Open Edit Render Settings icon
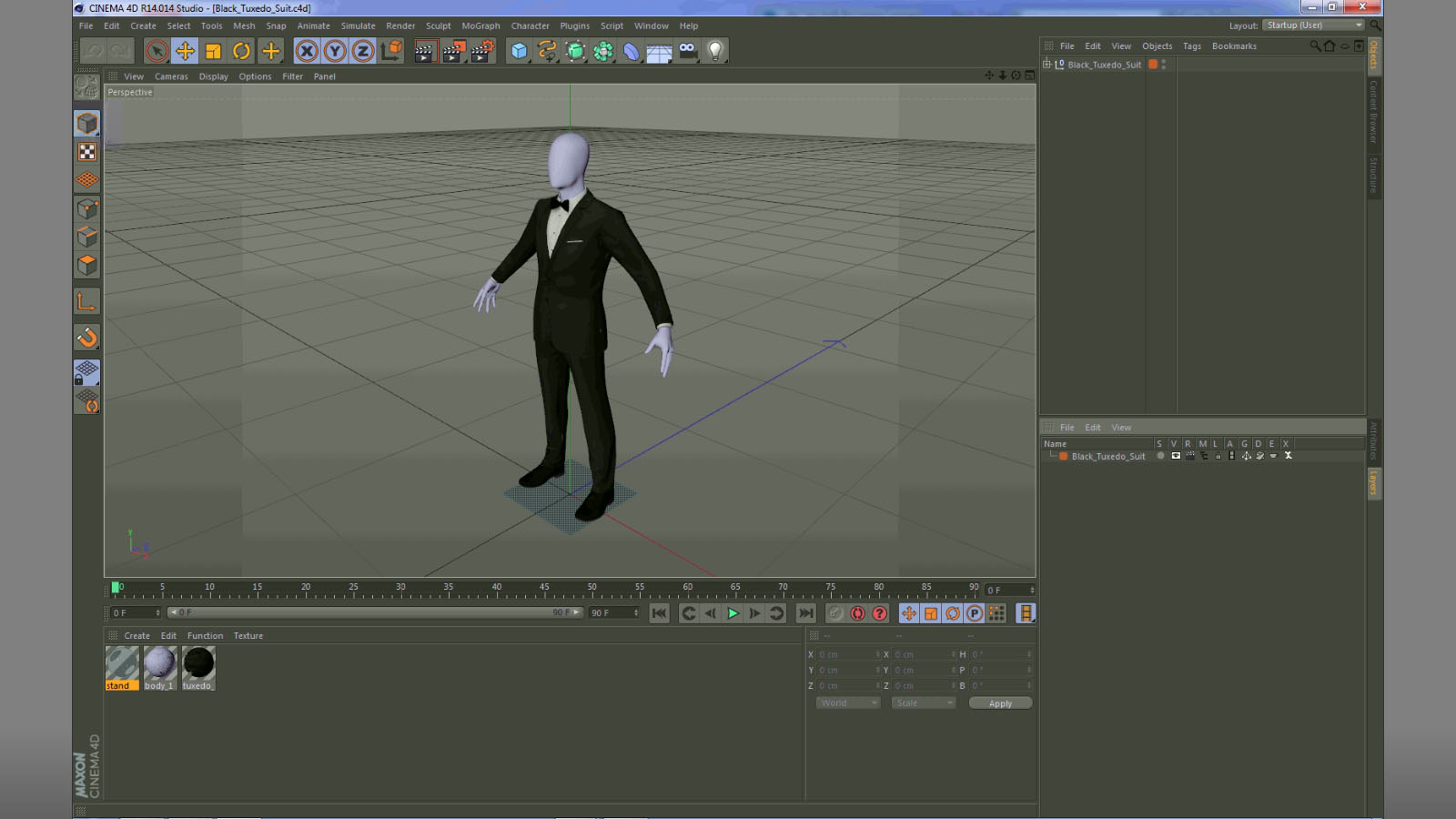1456x819 pixels. pos(482,51)
